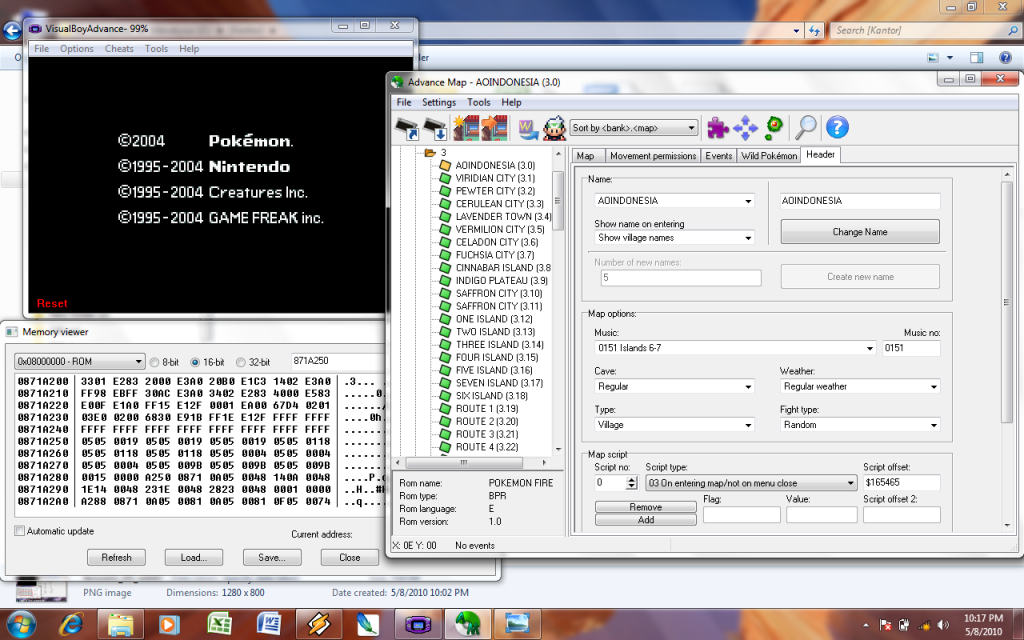The width and height of the screenshot is (1024, 640).
Task: Open the Windows Start menu orb
Action: coord(22,625)
